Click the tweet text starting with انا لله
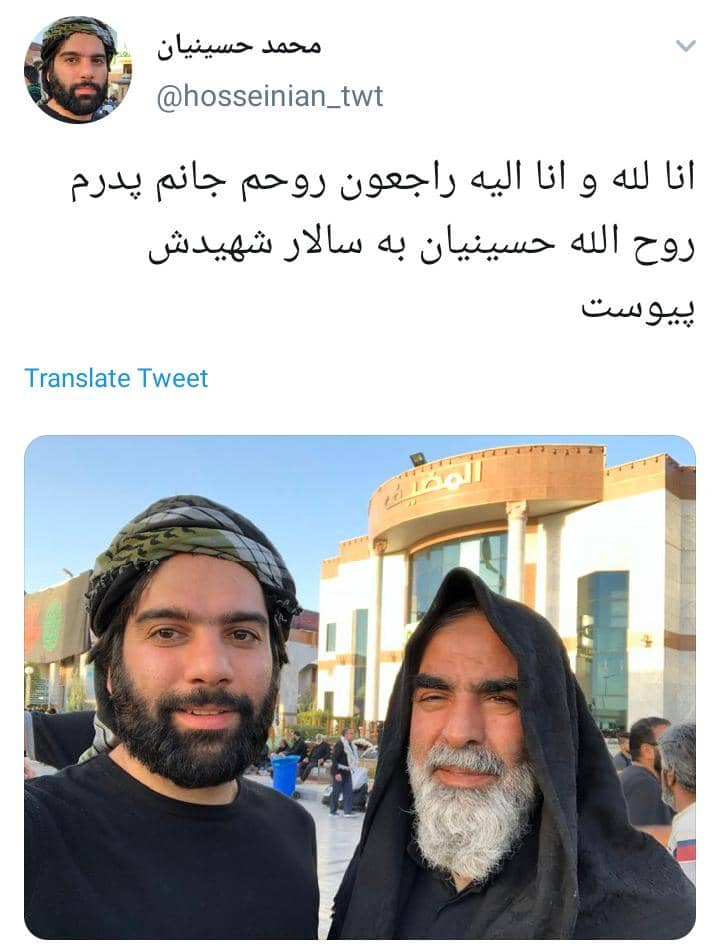 click(382, 242)
